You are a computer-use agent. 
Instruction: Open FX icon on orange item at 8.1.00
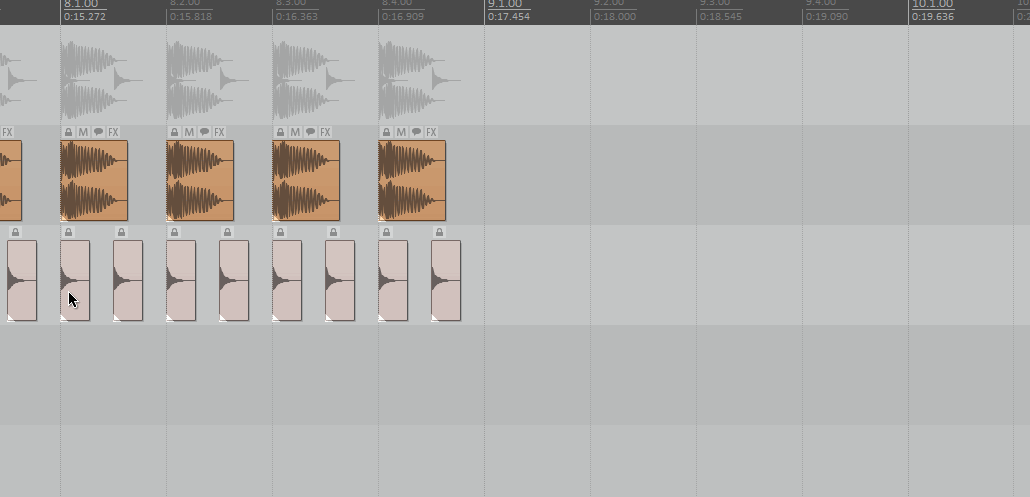113,133
